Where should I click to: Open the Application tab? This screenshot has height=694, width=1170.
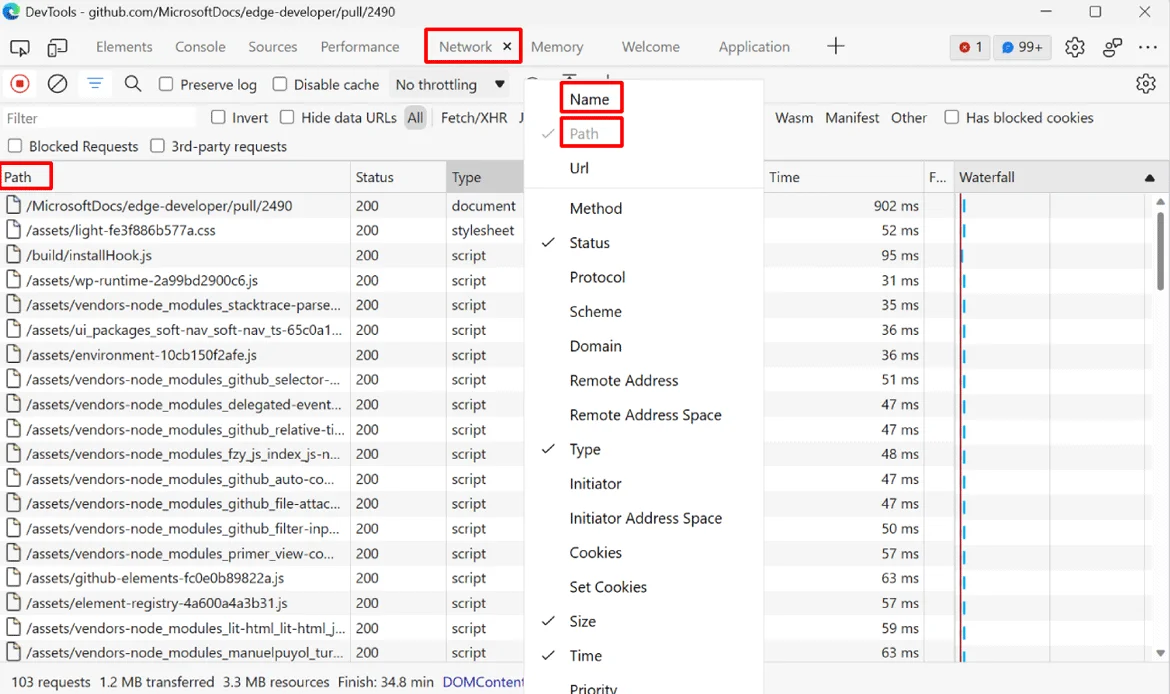point(754,46)
